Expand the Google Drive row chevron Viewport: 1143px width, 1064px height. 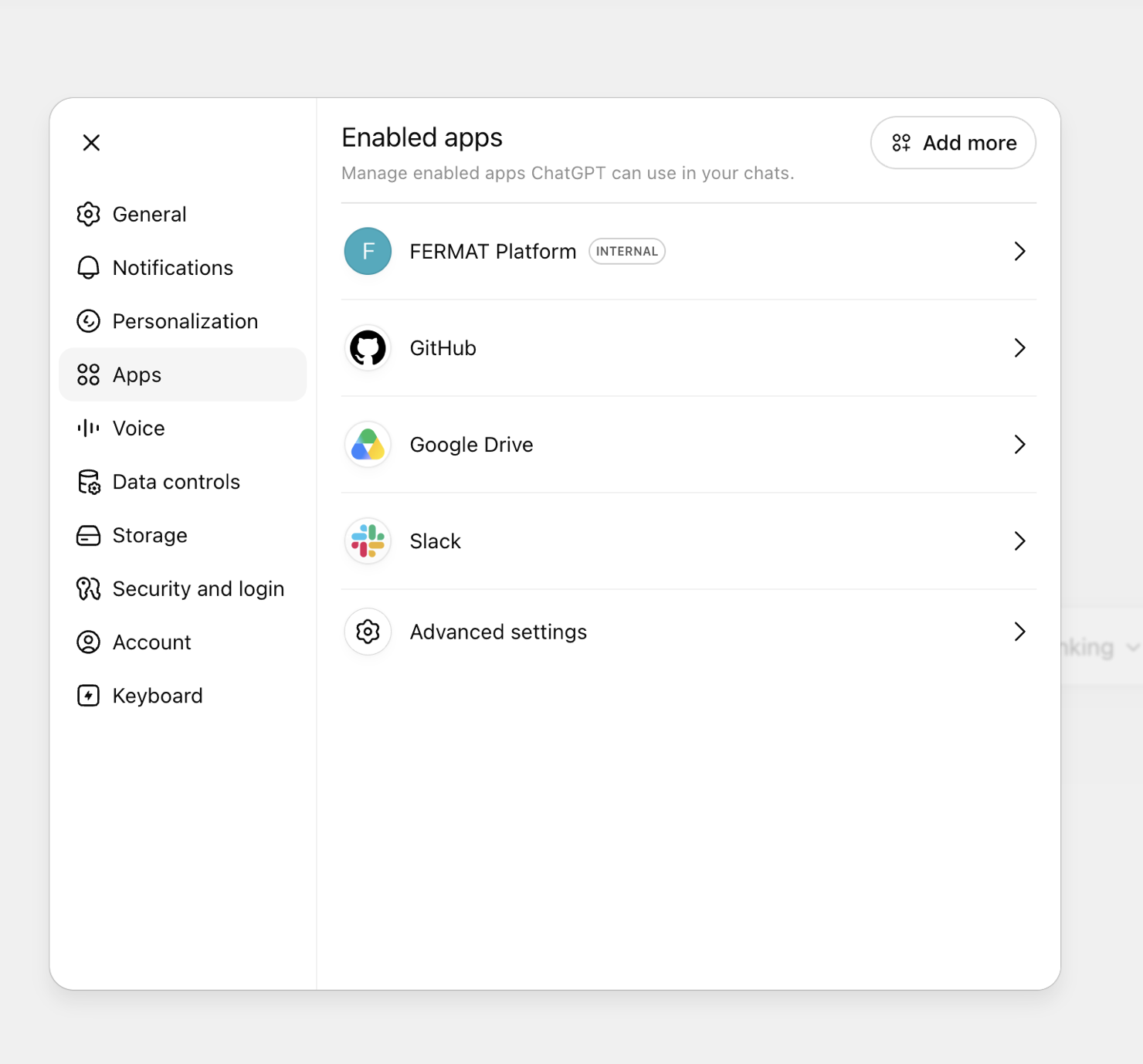[x=1019, y=445]
